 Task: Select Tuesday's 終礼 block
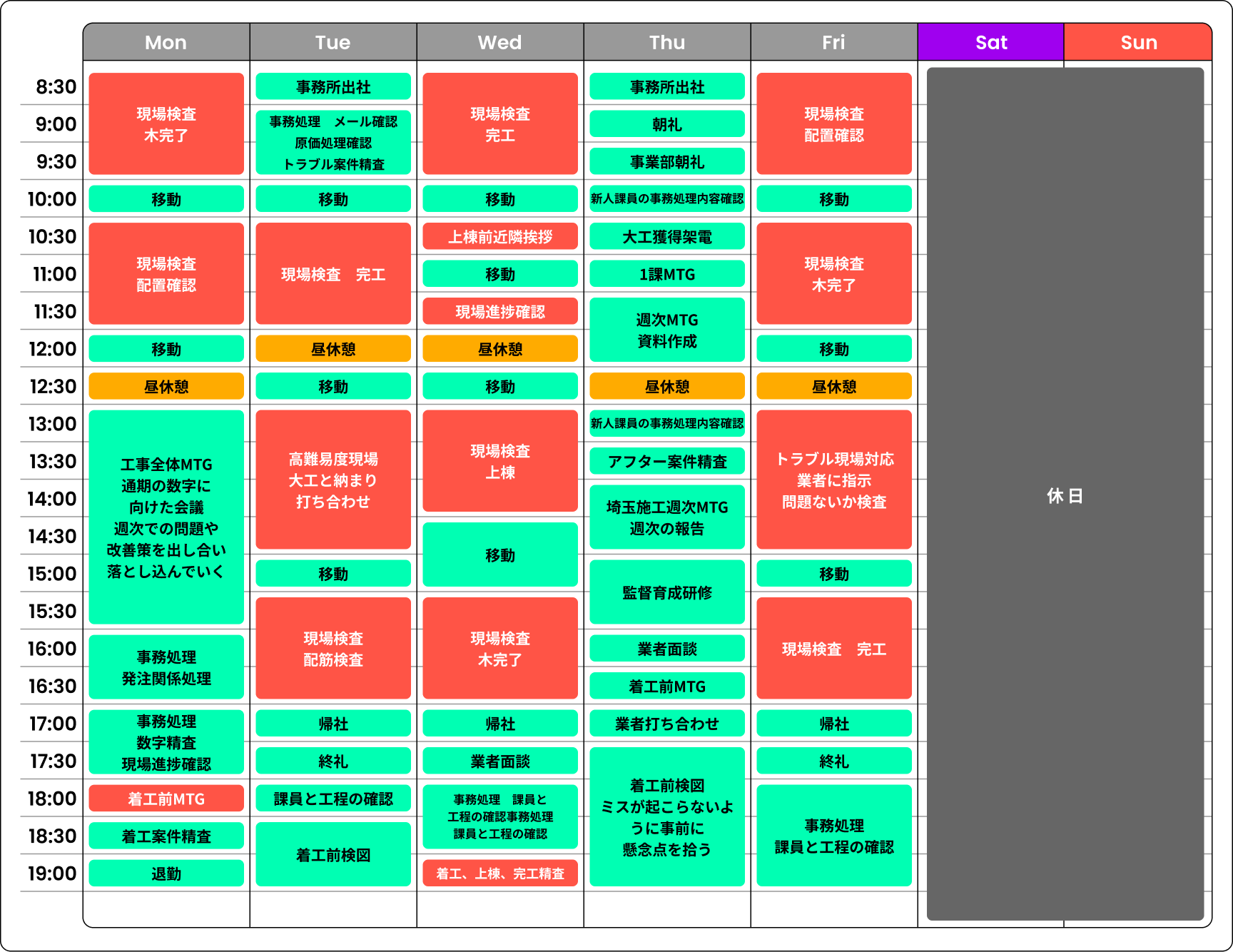tap(333, 761)
